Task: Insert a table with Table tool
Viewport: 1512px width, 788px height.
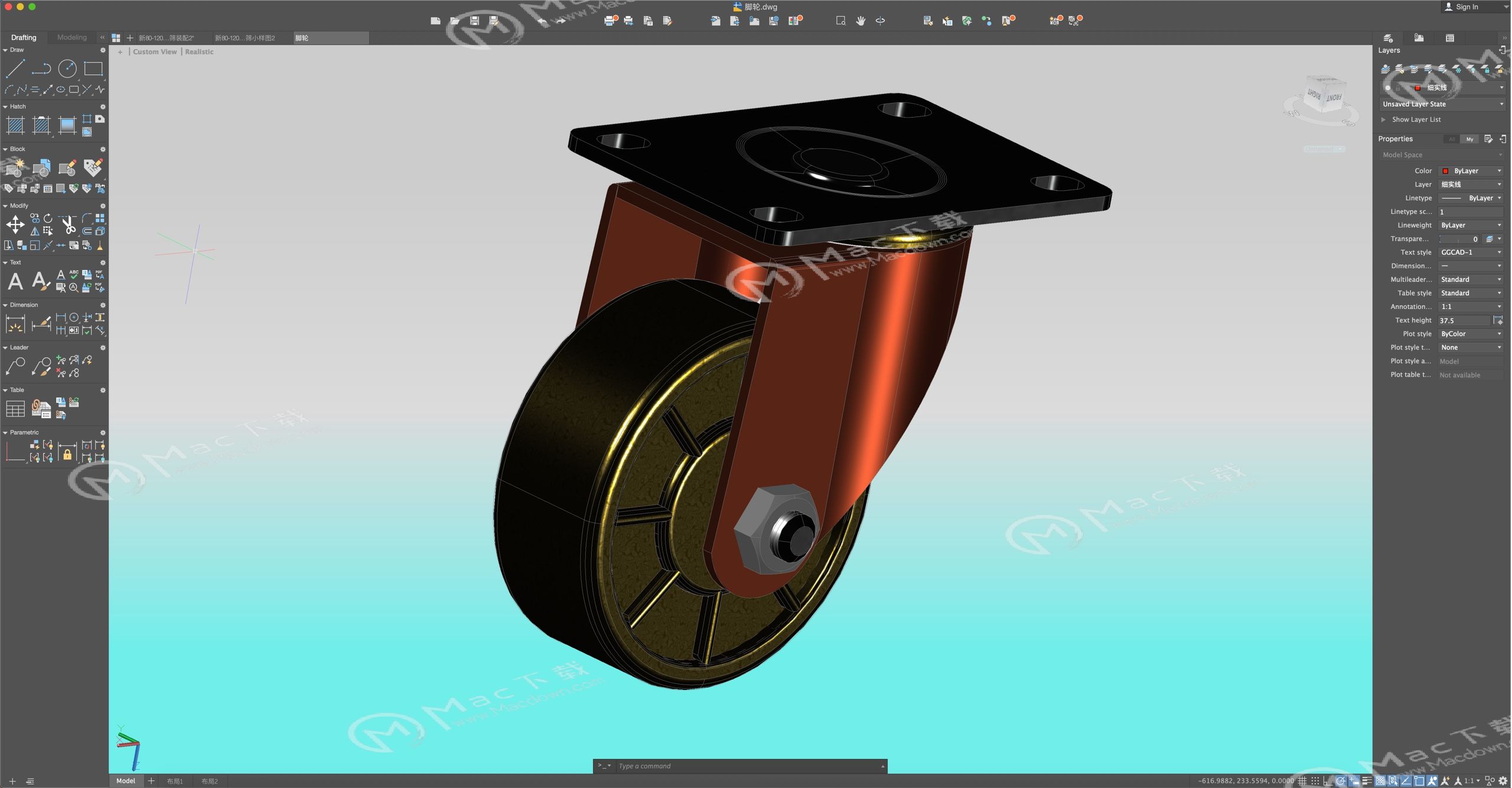Action: coord(15,409)
